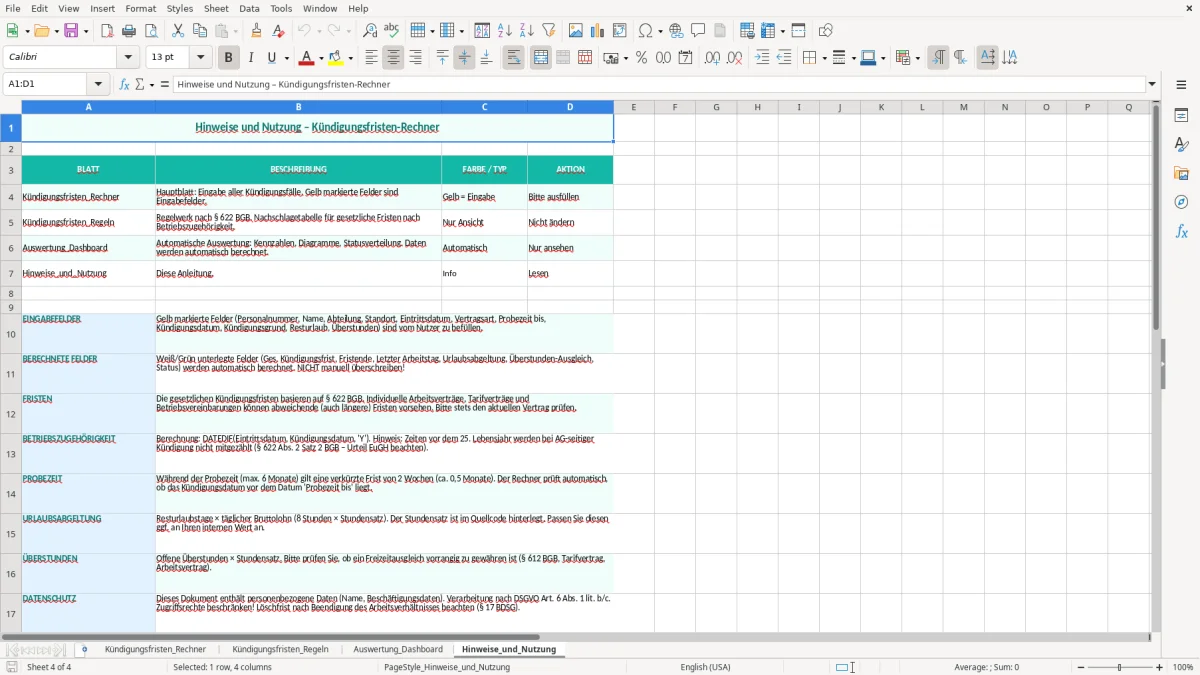Format cells as date
1200x675 pixels.
point(685,58)
